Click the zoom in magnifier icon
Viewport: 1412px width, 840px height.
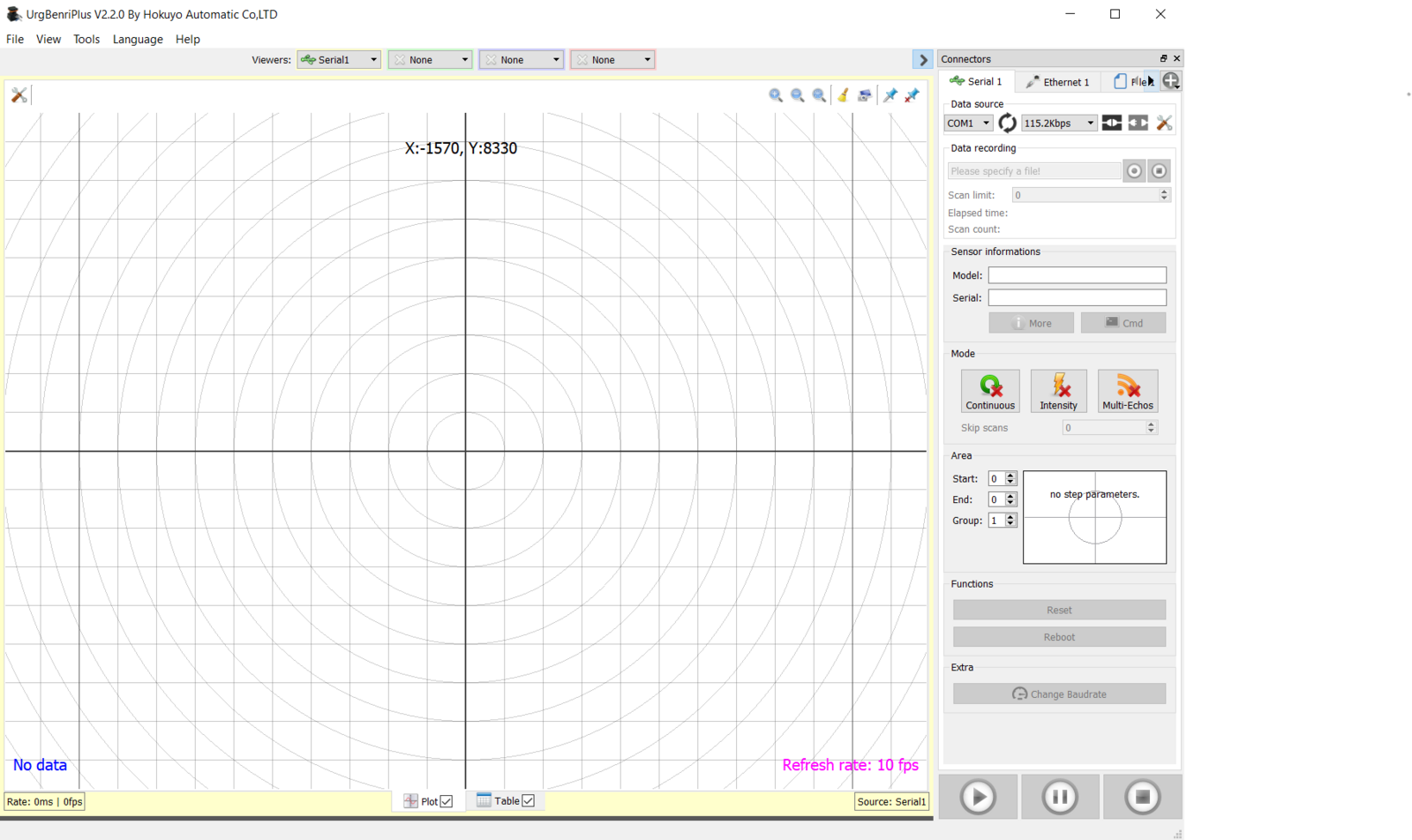point(776,95)
